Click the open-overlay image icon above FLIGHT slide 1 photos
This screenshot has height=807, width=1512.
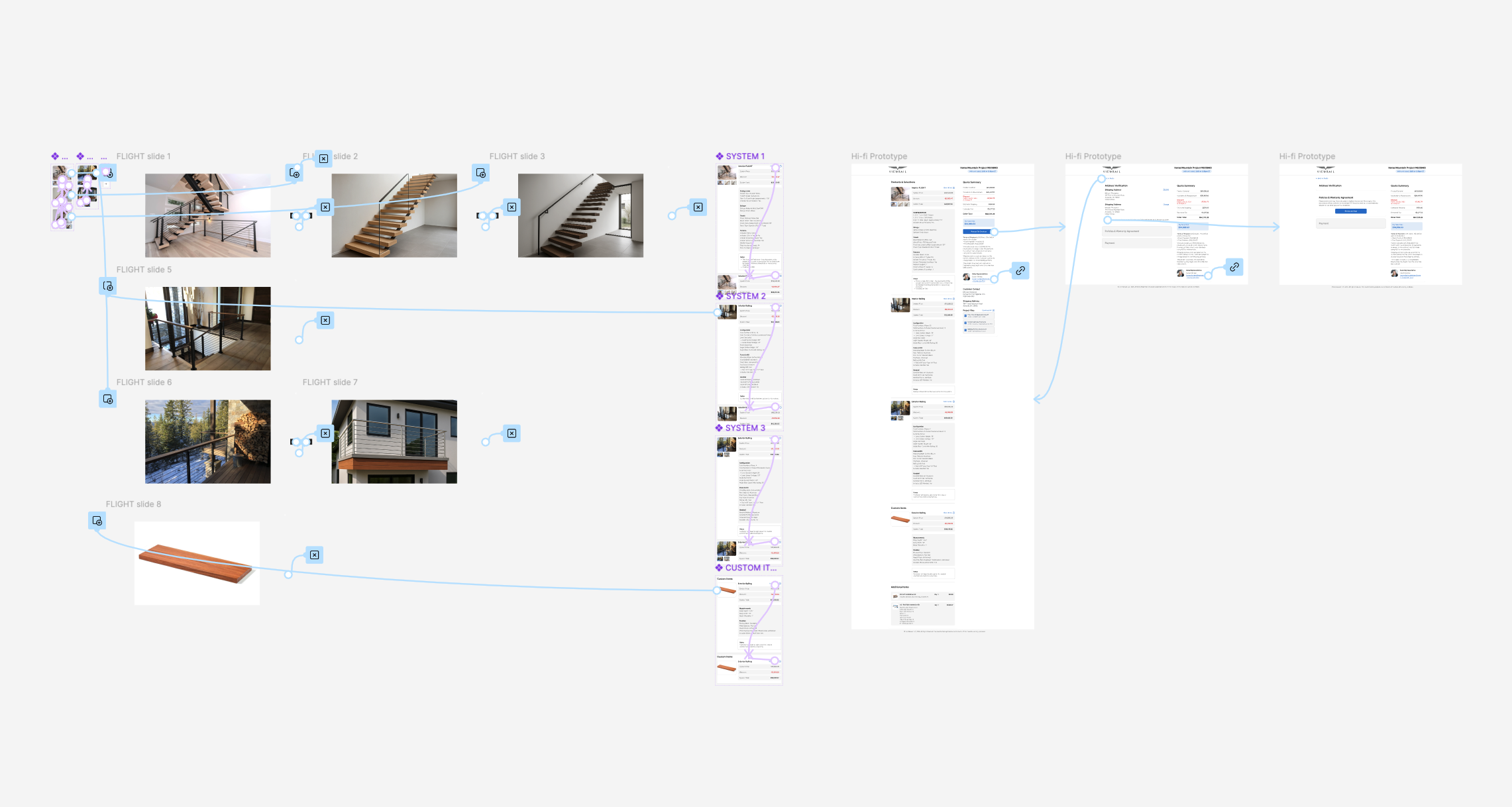pyautogui.click(x=108, y=173)
